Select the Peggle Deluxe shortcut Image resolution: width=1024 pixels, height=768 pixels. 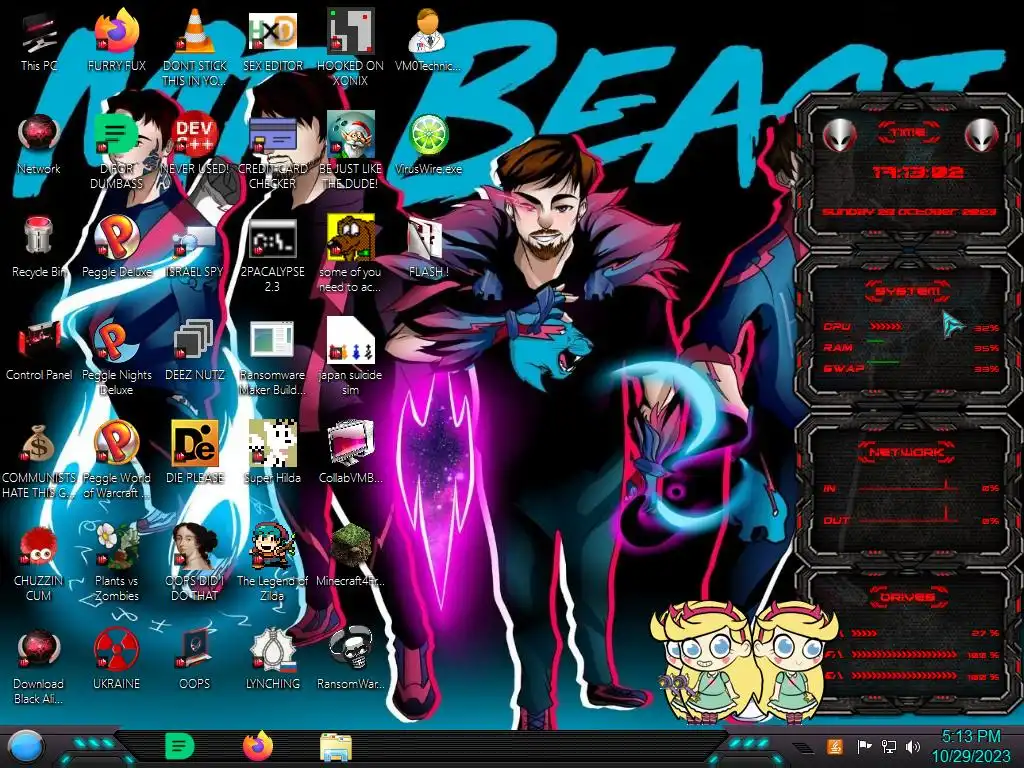117,247
